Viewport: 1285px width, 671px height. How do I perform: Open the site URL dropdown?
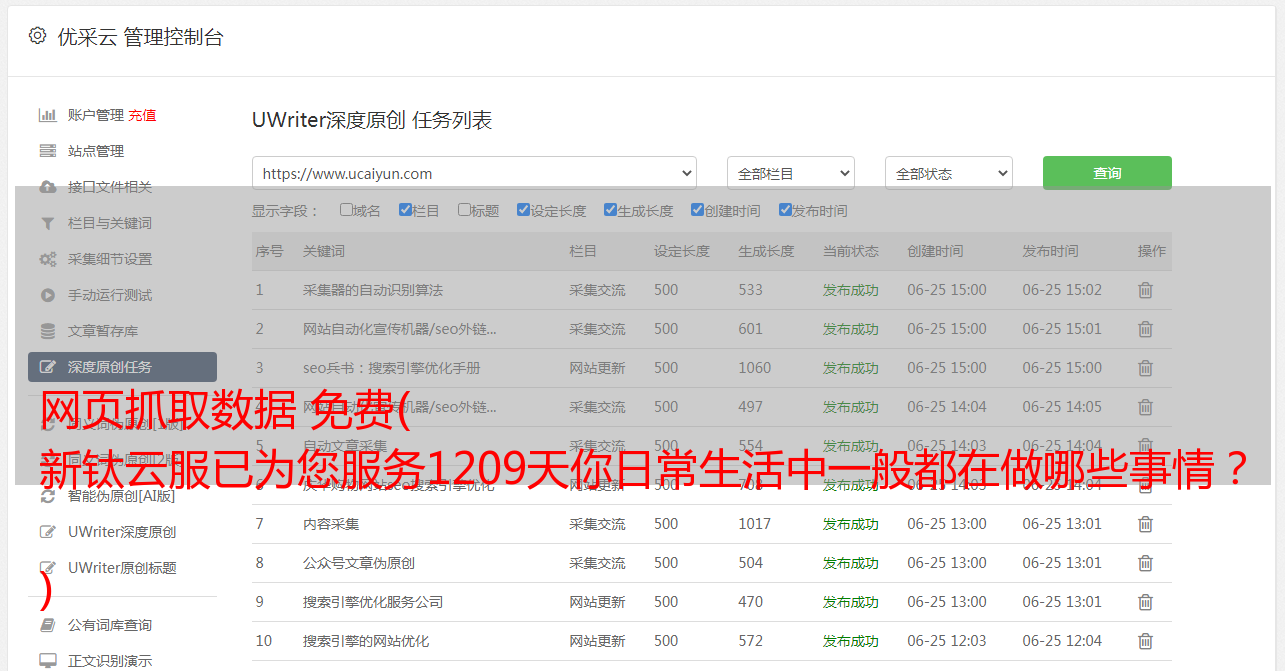coord(474,173)
